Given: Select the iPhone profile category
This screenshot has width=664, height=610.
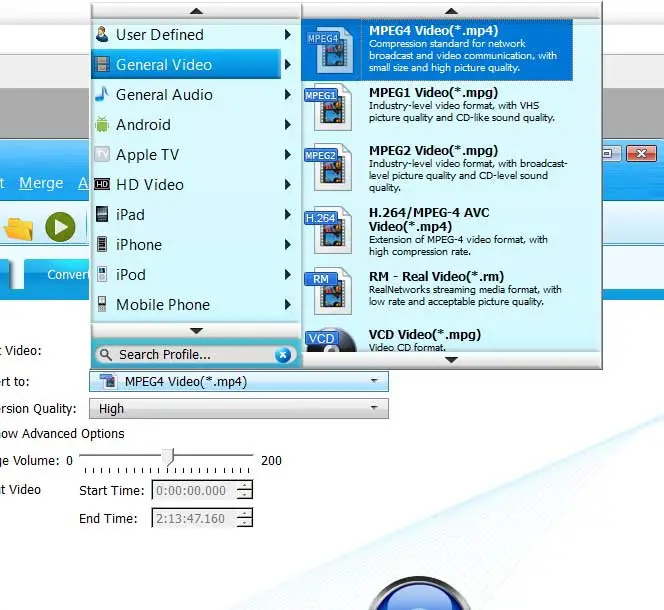Looking at the screenshot, I should 196,245.
